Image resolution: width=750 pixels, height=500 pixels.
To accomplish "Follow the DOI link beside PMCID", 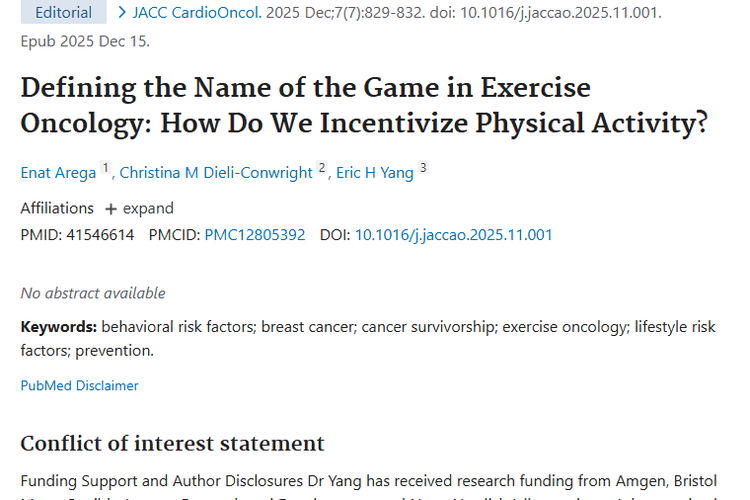I will click(453, 235).
